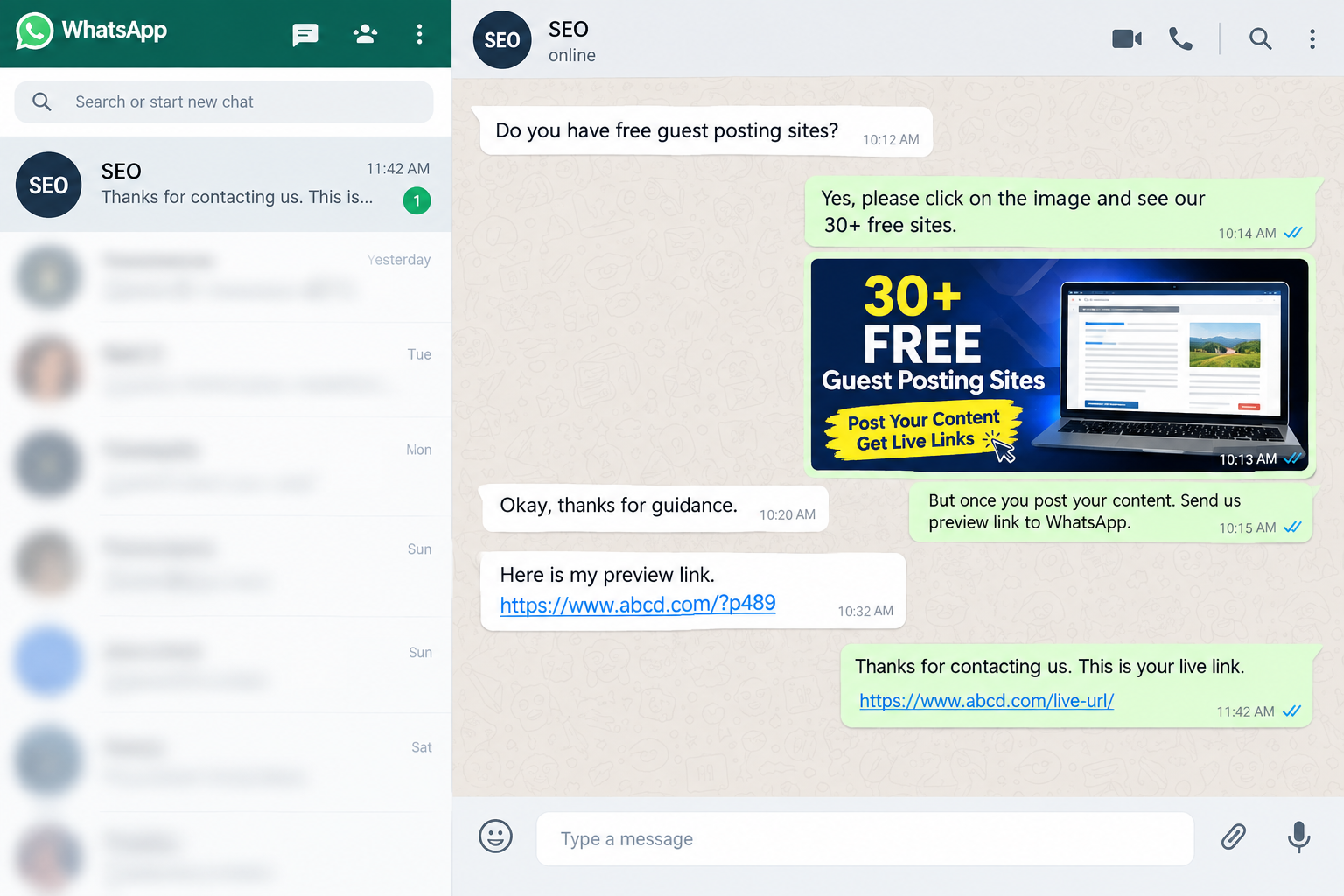Click the WhatsApp logo icon
The image size is (1344, 896).
tap(34, 31)
